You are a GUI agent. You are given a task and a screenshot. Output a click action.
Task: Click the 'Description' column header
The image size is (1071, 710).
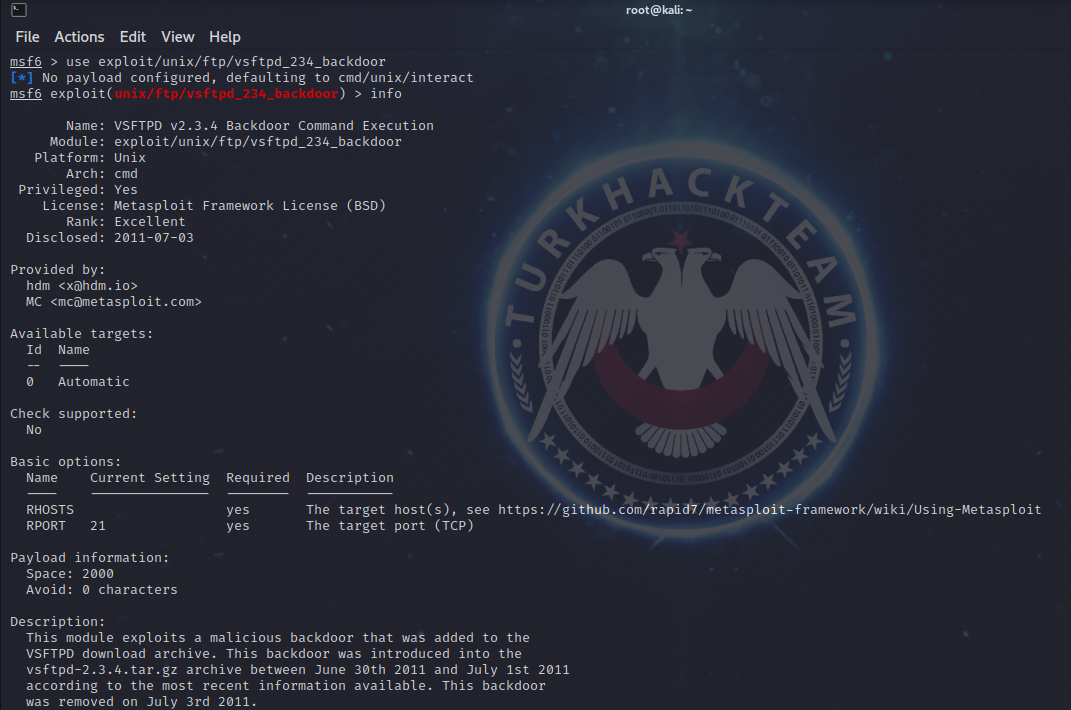(350, 478)
